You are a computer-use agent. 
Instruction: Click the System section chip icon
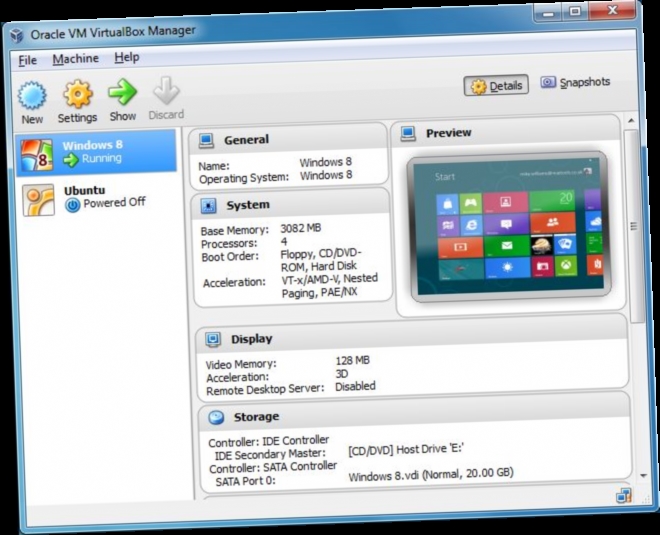click(x=208, y=206)
